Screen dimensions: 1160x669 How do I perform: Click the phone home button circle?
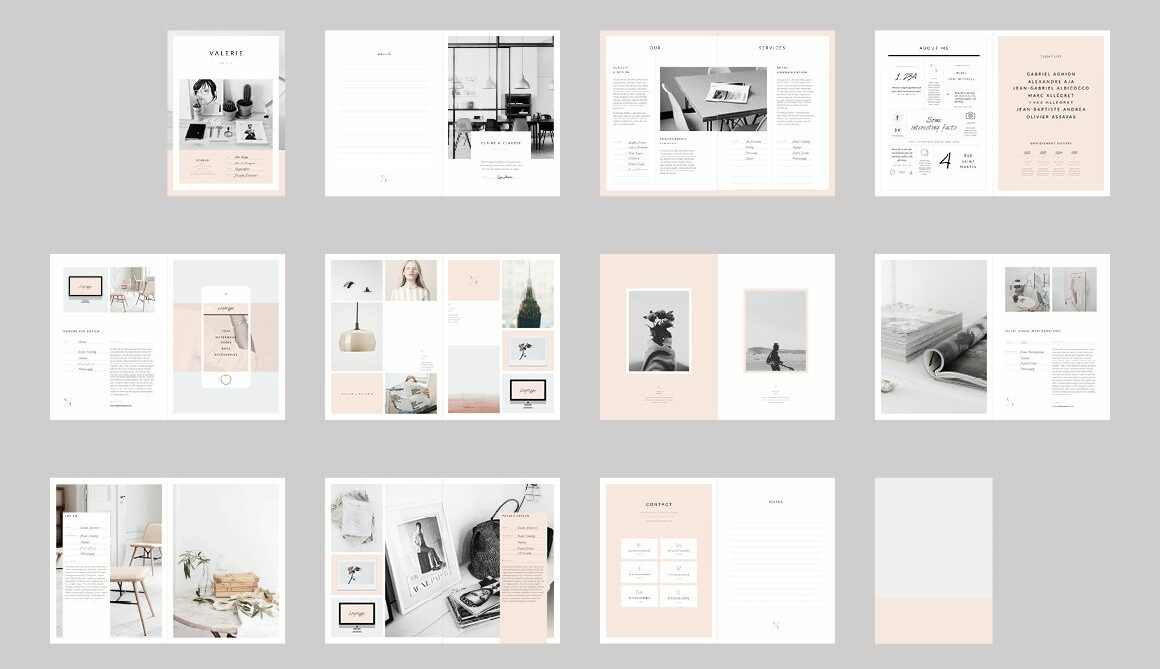point(225,379)
